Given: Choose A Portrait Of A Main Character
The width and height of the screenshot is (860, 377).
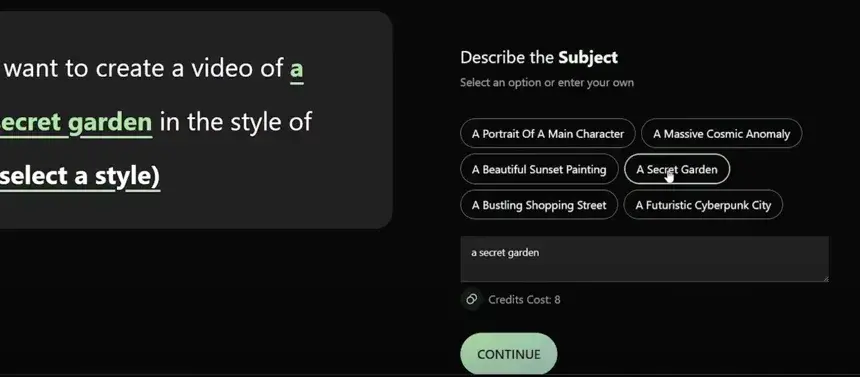Looking at the screenshot, I should point(547,133).
